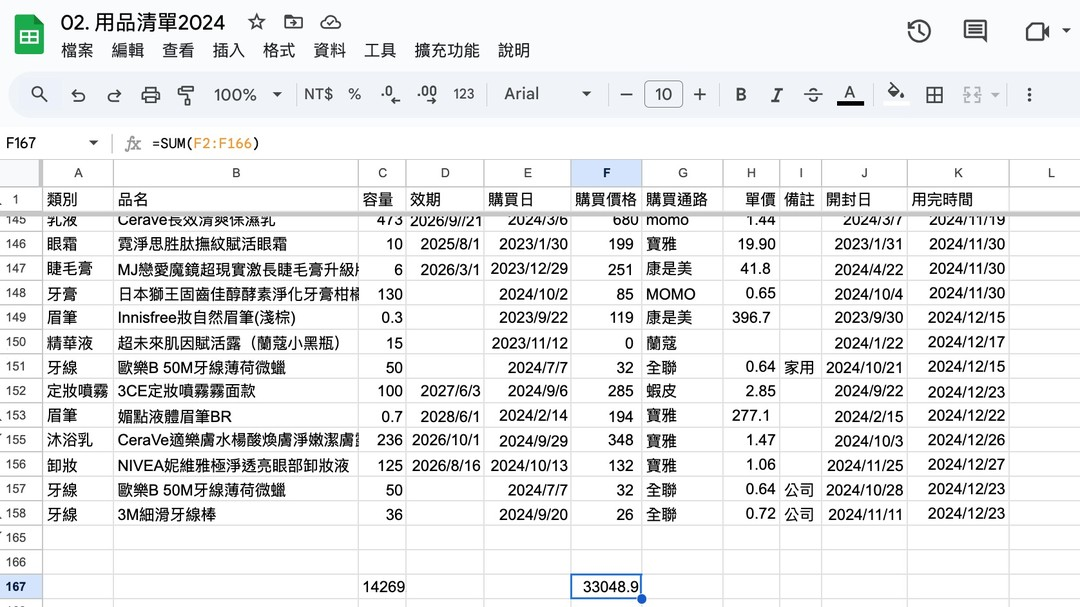The height and width of the screenshot is (607, 1080).
Task: Open the comments panel icon
Action: (975, 32)
